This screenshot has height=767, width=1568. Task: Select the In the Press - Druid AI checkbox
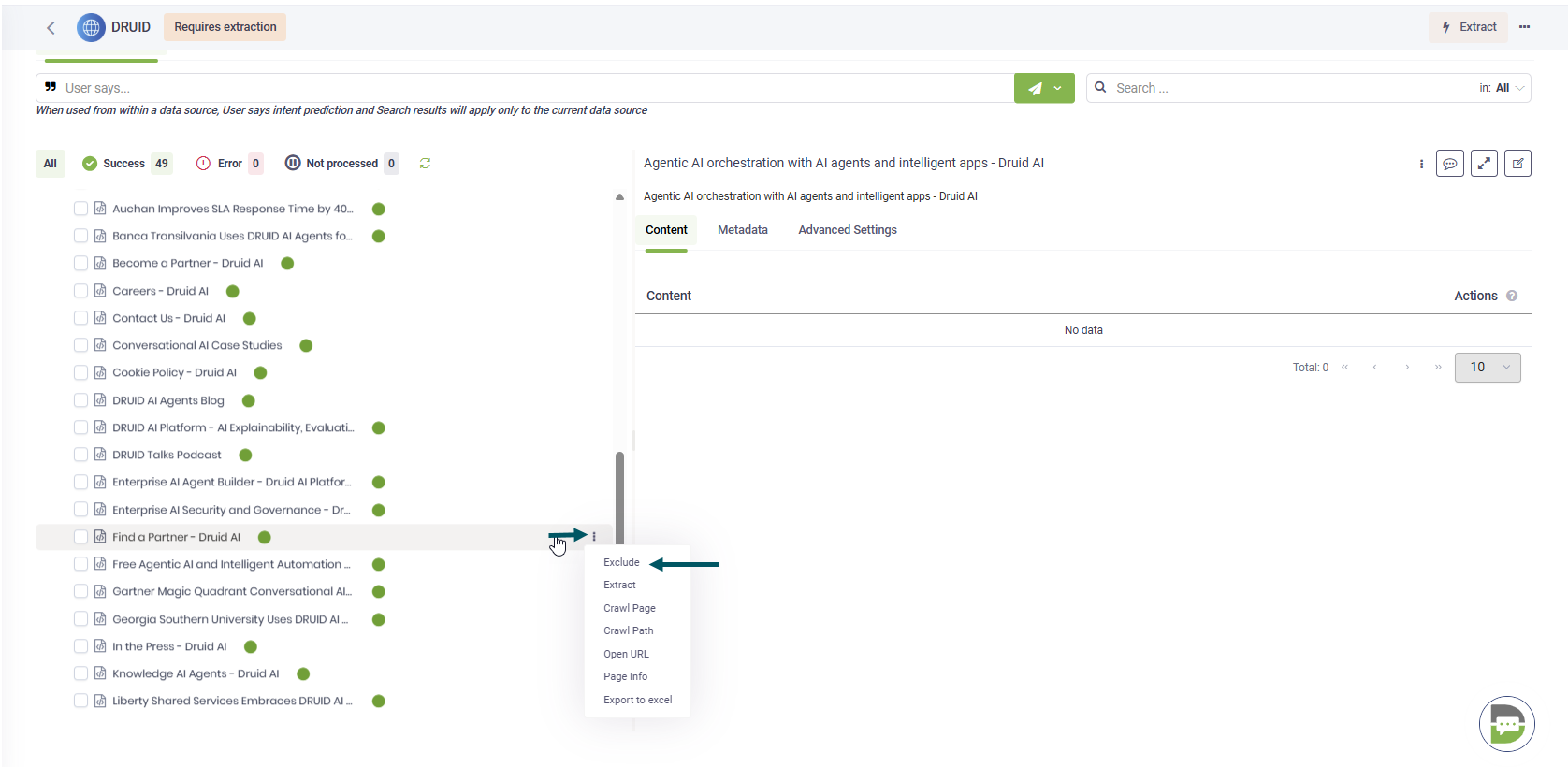tap(80, 646)
